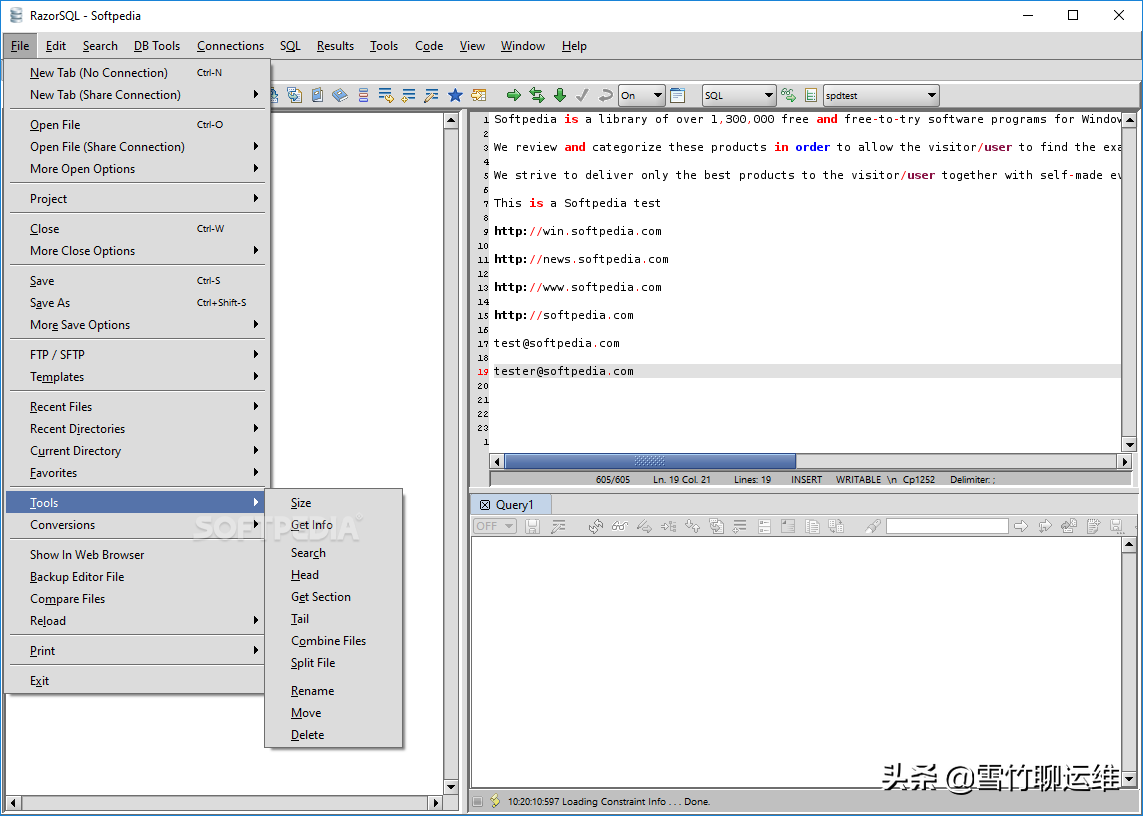The image size is (1143, 816).
Task: Click the yellow script icon in status bar
Action: (495, 801)
